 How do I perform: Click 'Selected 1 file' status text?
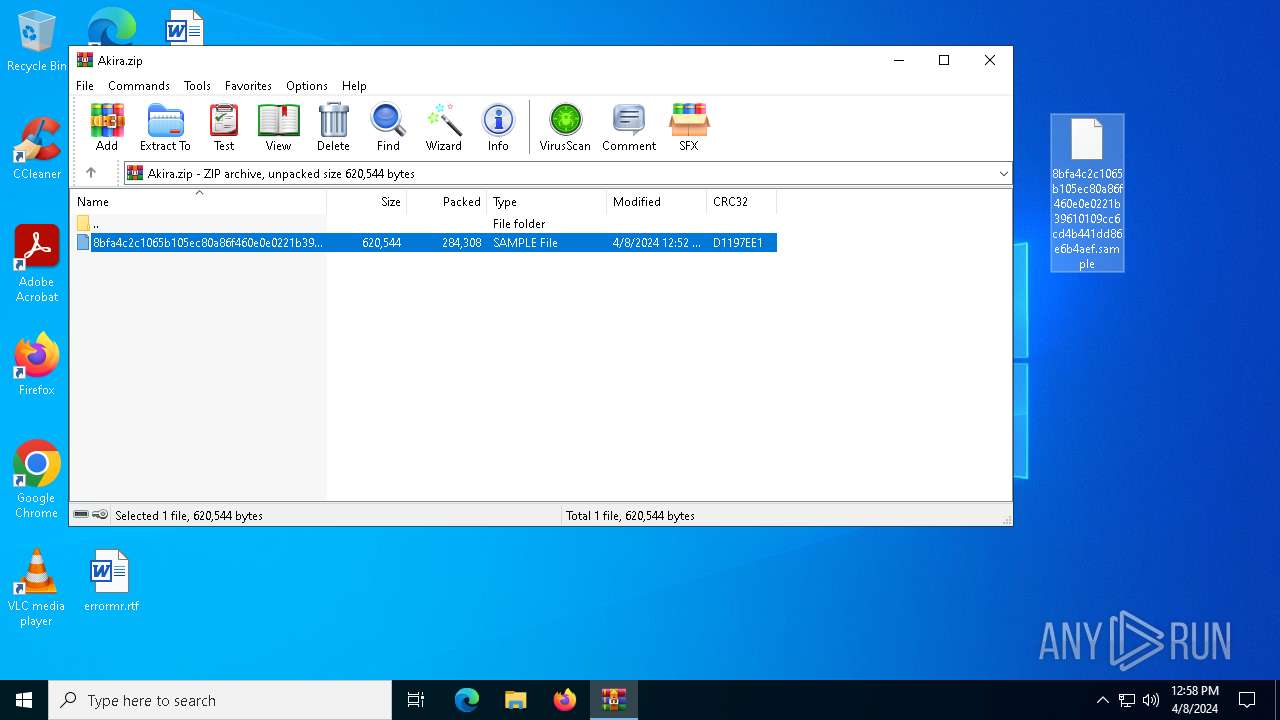click(189, 516)
